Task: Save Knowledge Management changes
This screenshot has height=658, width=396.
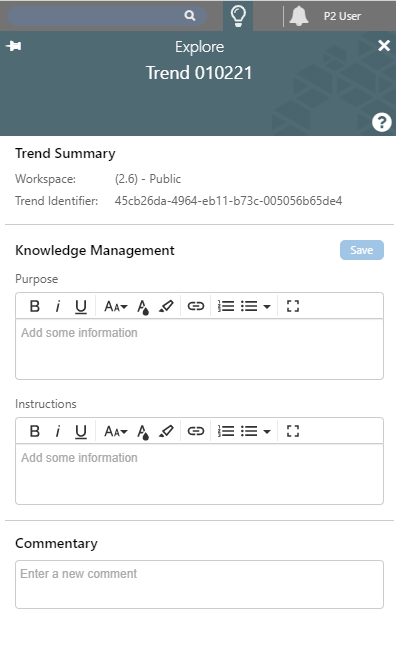Action: tap(362, 250)
